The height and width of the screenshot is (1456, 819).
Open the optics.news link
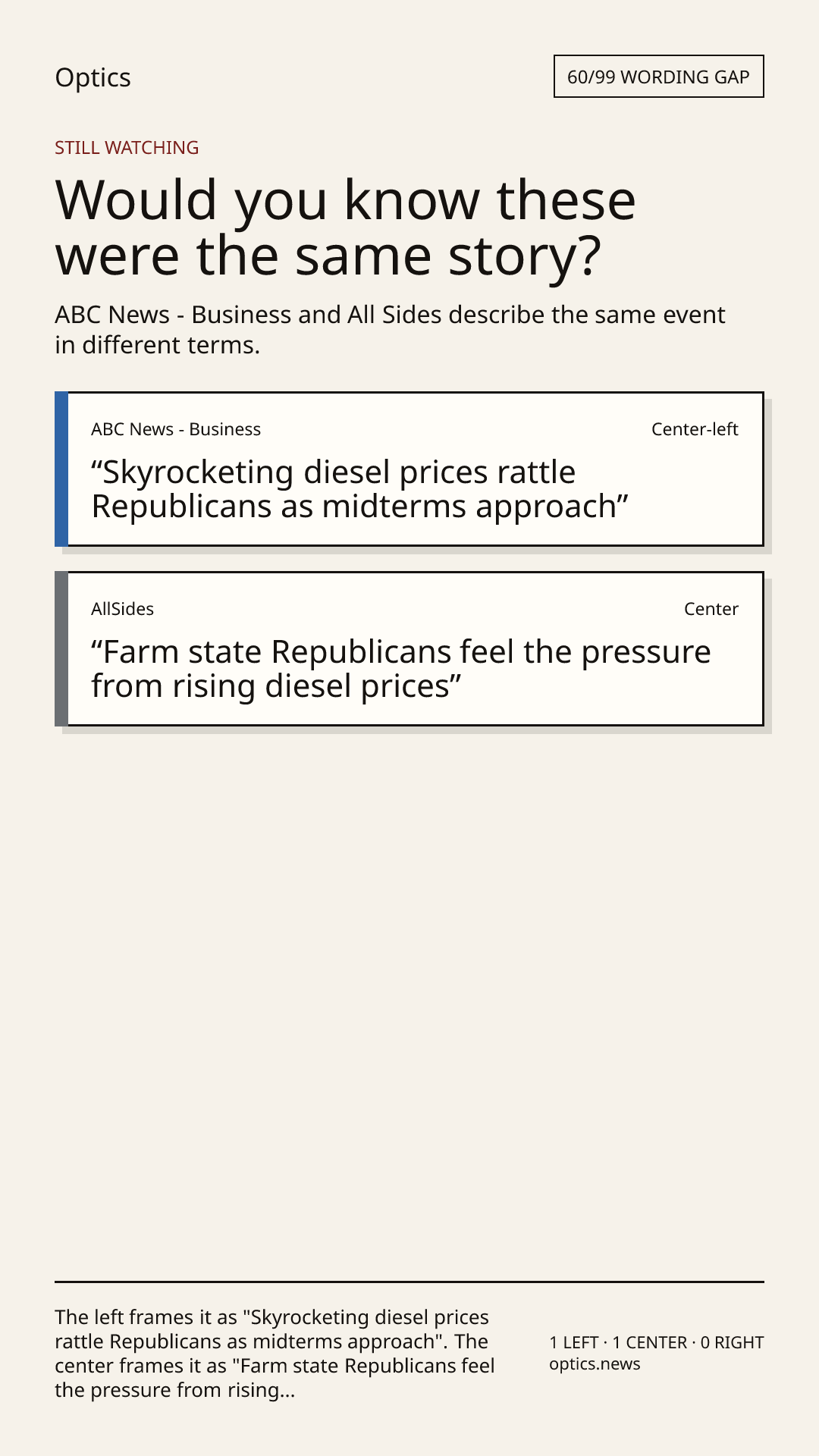point(595,1364)
